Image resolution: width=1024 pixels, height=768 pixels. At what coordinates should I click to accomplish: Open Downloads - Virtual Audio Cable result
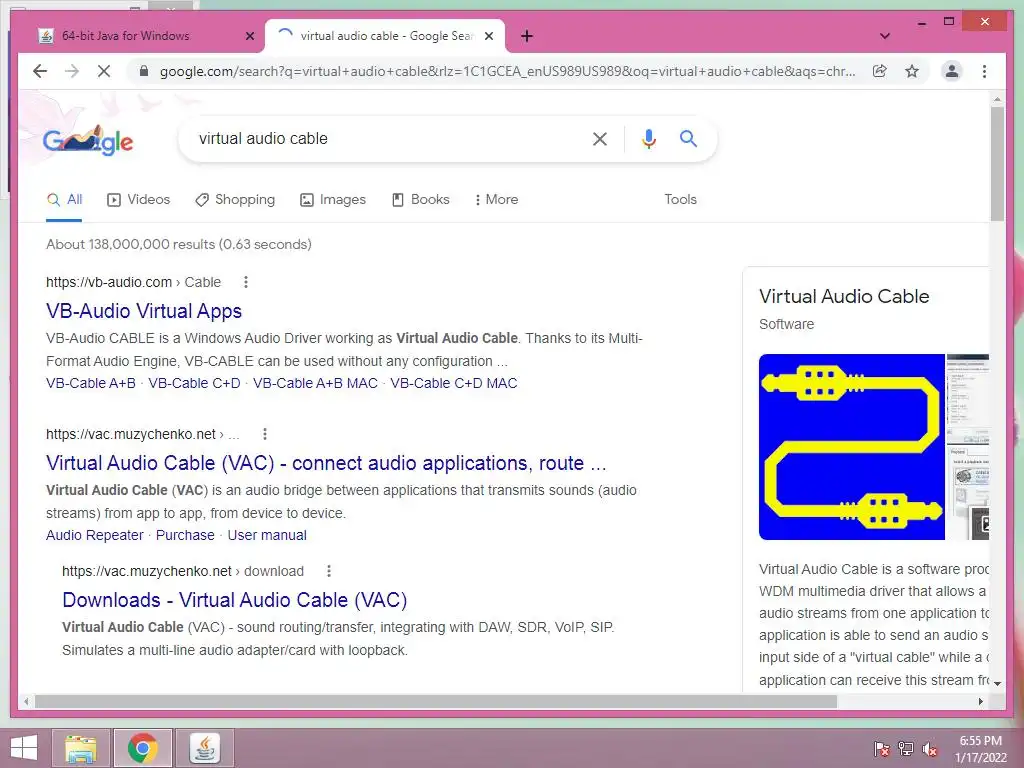click(x=234, y=600)
